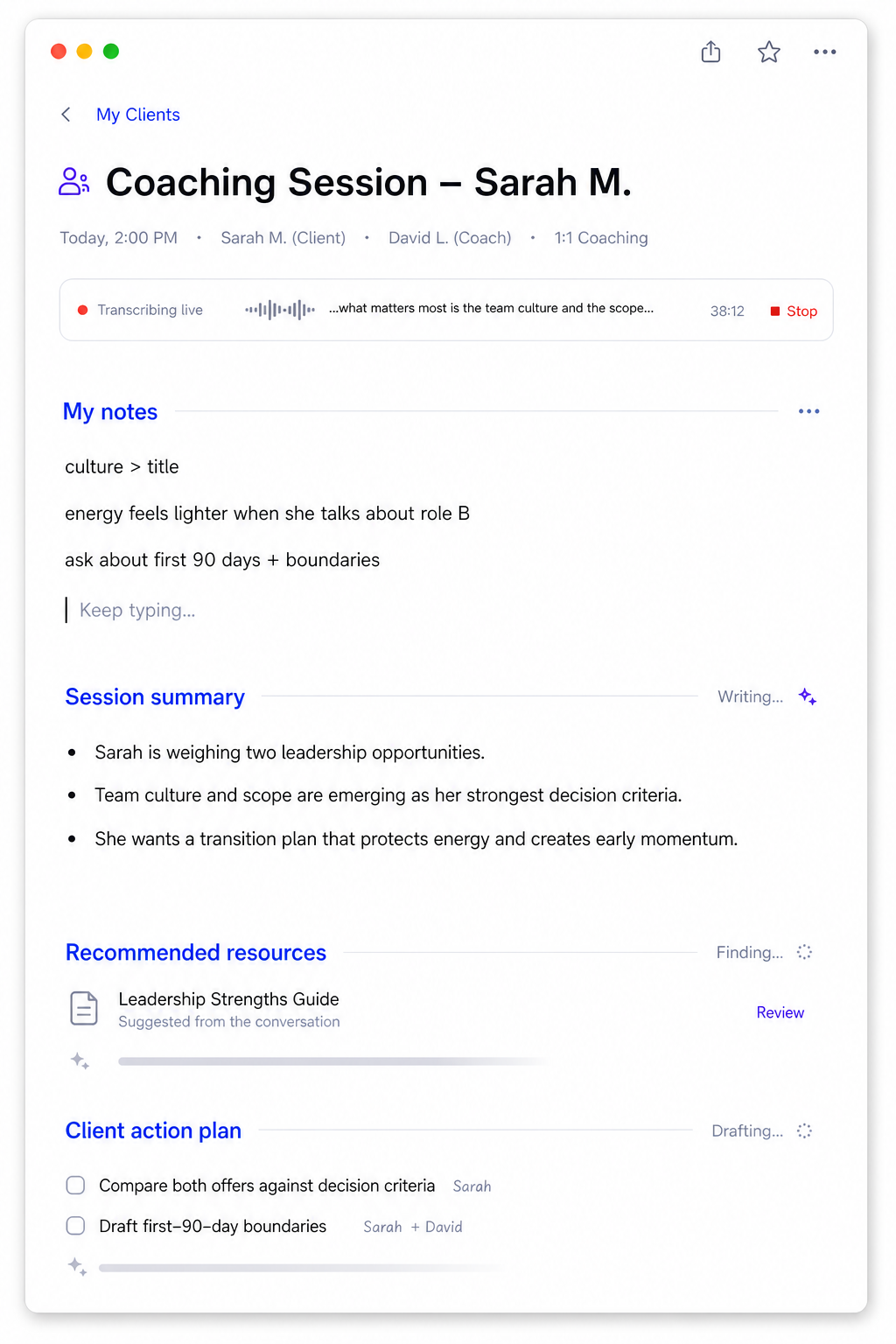This screenshot has height=1344, width=896.
Task: Click the Drafting spinner in Client action plan
Action: pyautogui.click(x=804, y=1130)
